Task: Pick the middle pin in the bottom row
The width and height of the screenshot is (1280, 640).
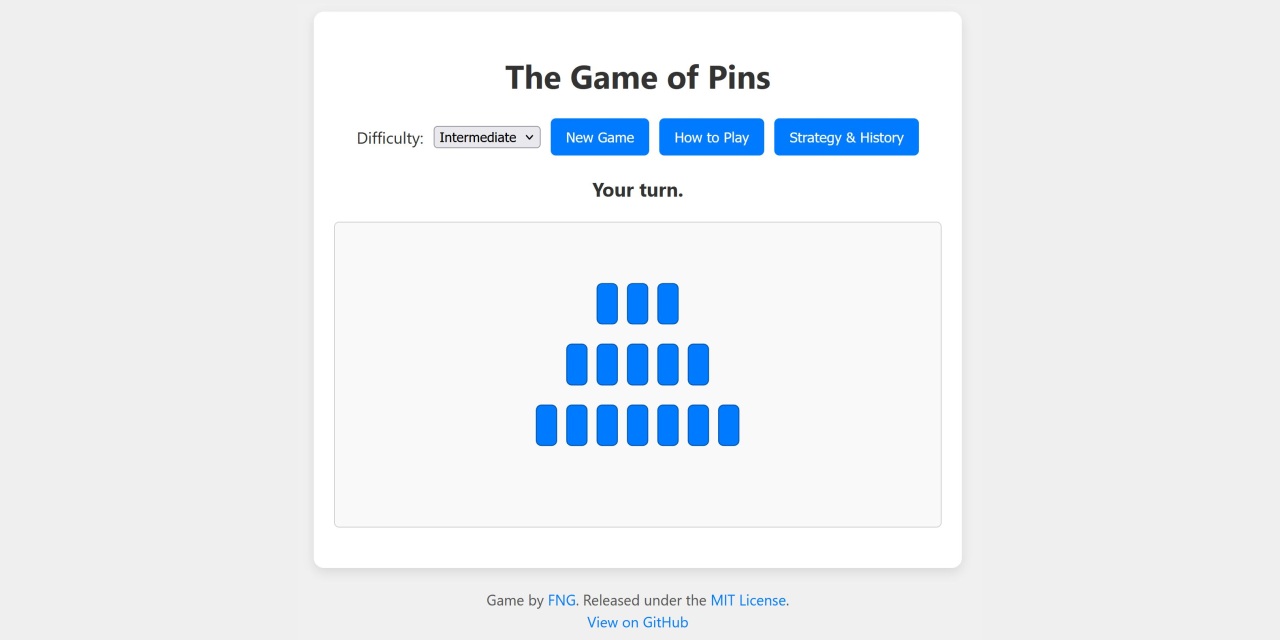Action: click(x=637, y=424)
